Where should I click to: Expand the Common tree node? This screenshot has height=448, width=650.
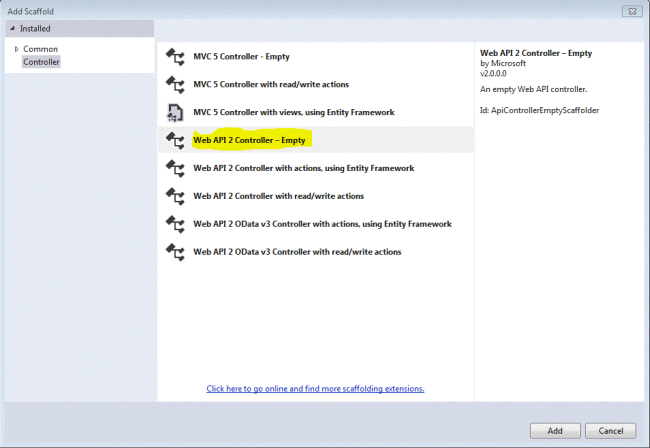click(17, 49)
